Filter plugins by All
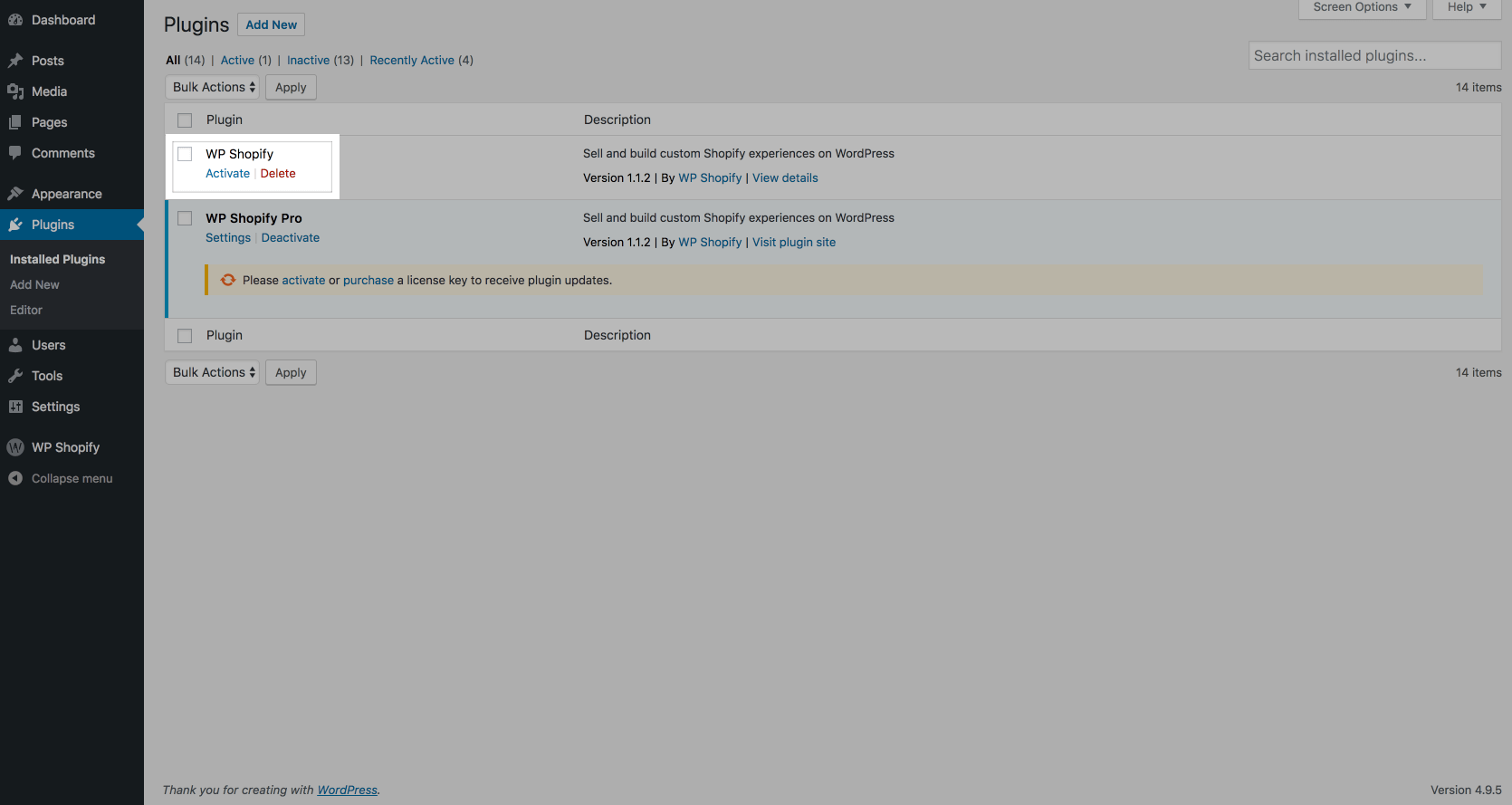The height and width of the screenshot is (805, 1512). click(173, 60)
